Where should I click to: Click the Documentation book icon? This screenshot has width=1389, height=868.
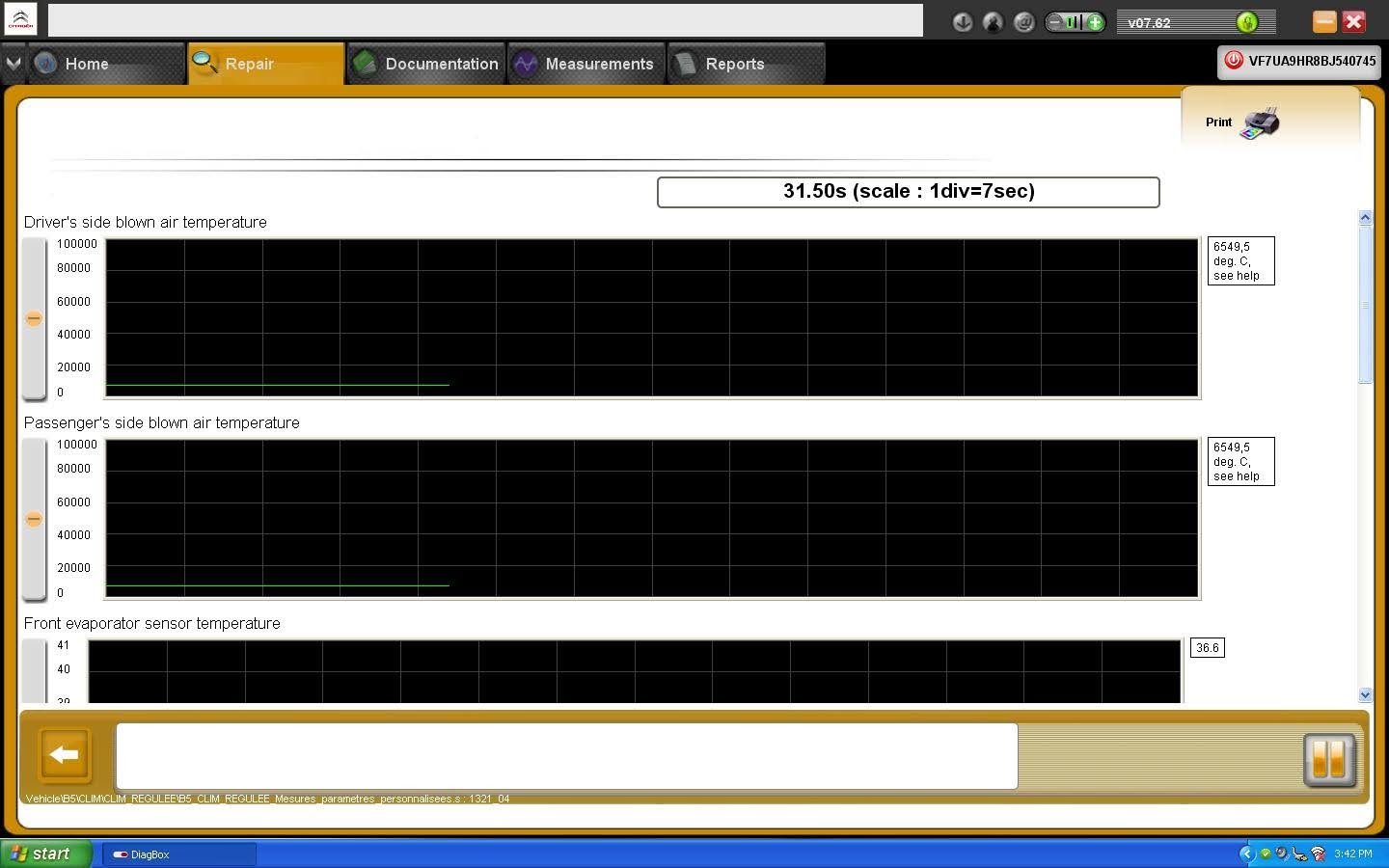[365, 64]
